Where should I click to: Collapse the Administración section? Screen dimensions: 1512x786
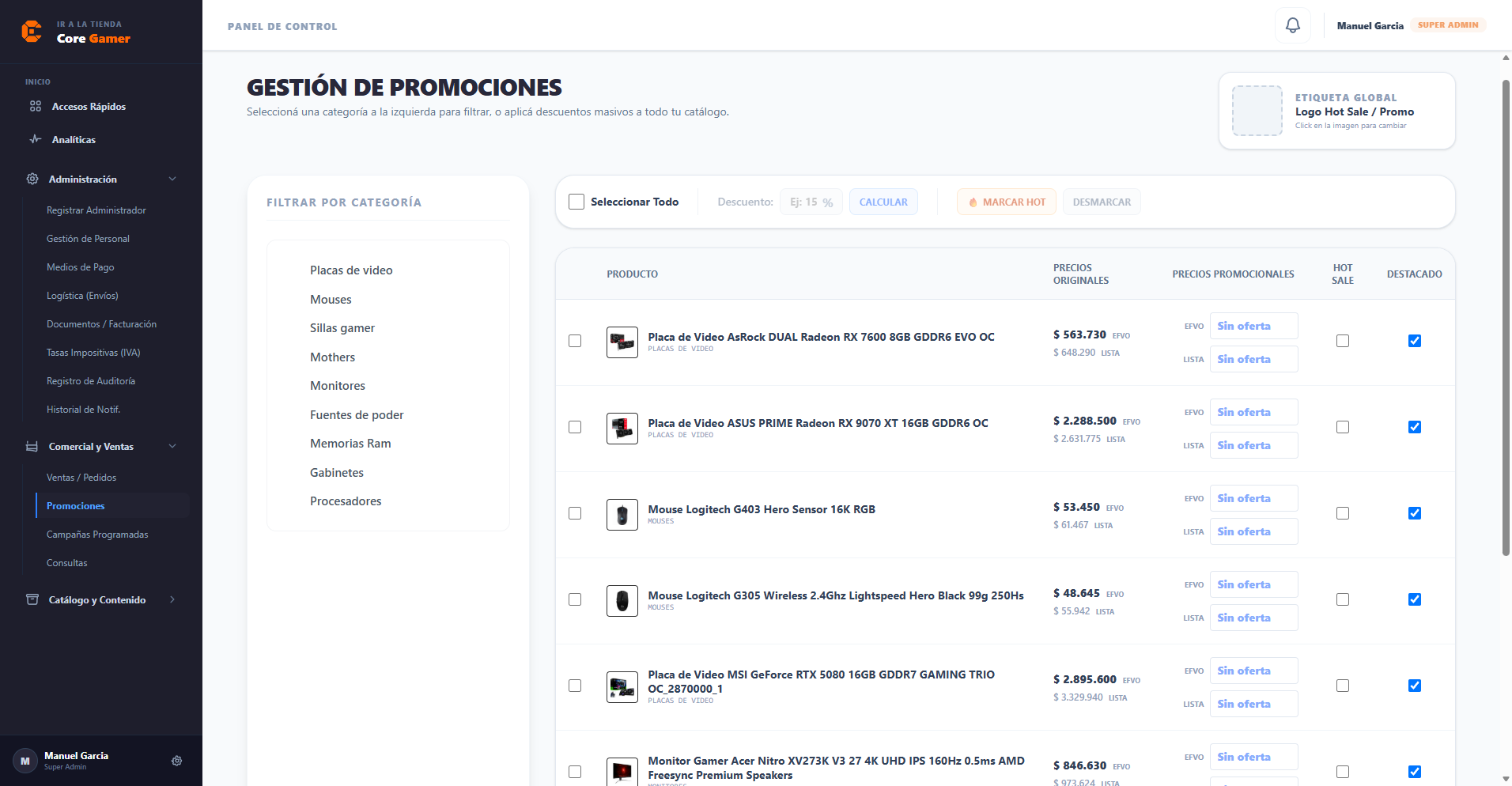coord(172,179)
